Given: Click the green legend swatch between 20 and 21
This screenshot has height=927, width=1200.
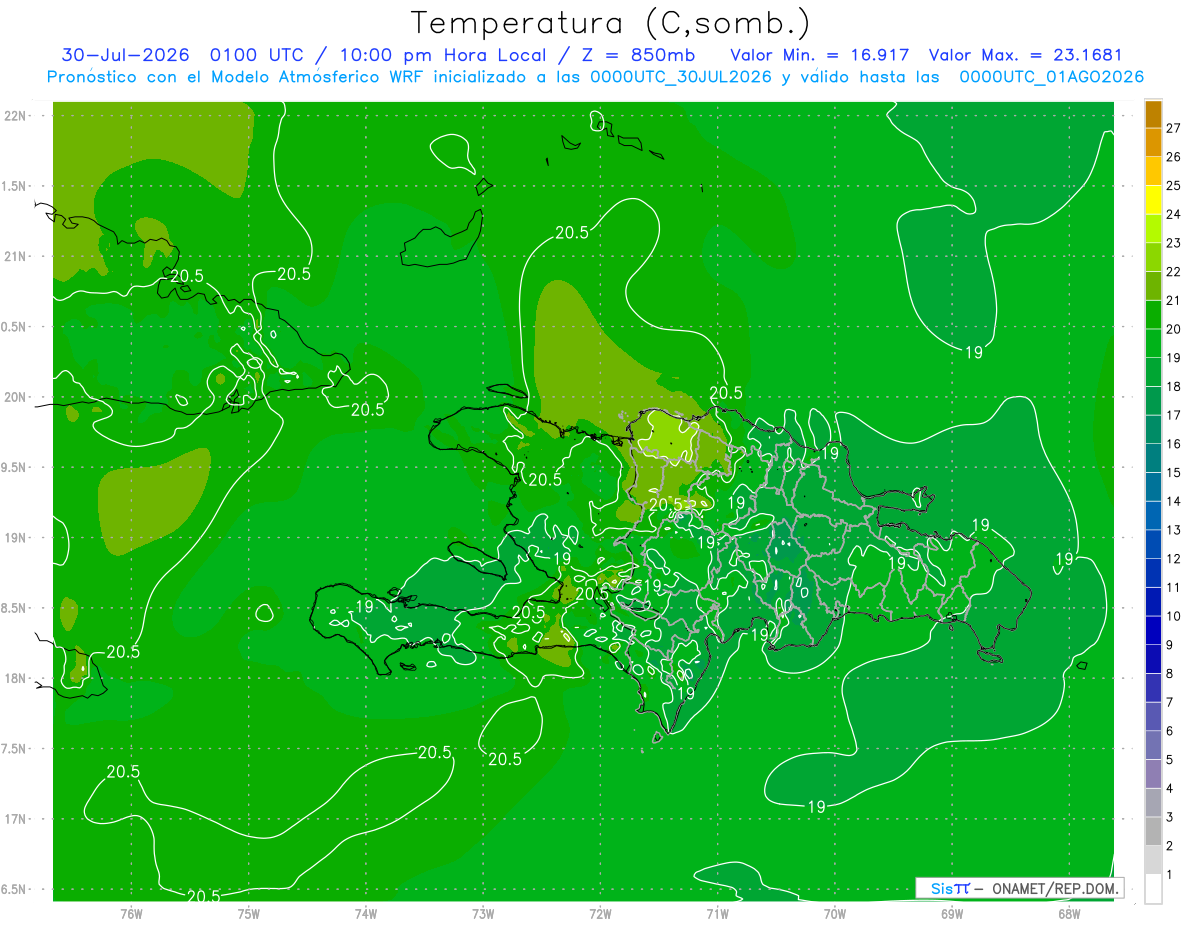Looking at the screenshot, I should click(x=1153, y=315).
